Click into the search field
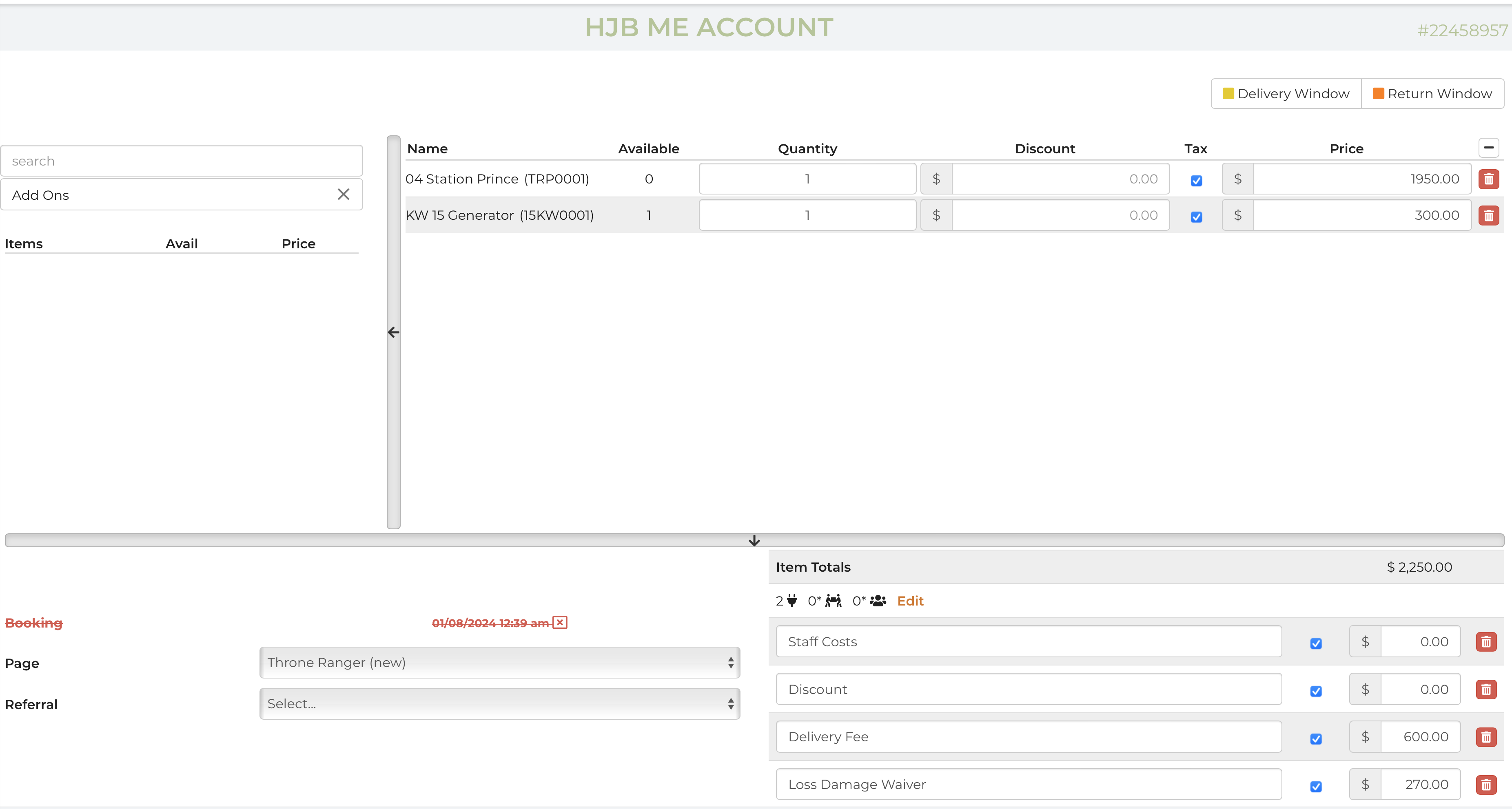 click(x=182, y=161)
